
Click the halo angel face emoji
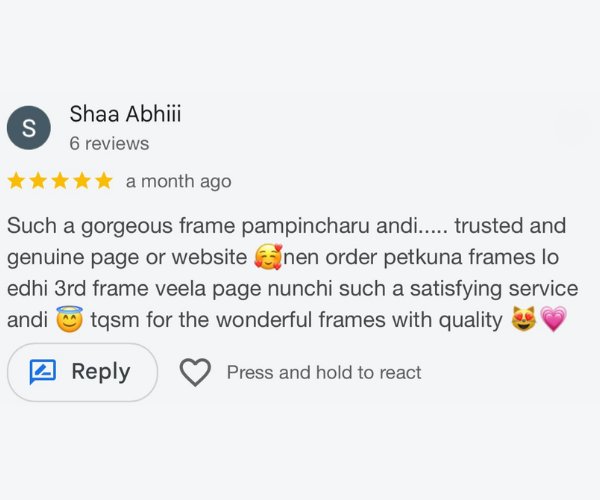tap(69, 321)
